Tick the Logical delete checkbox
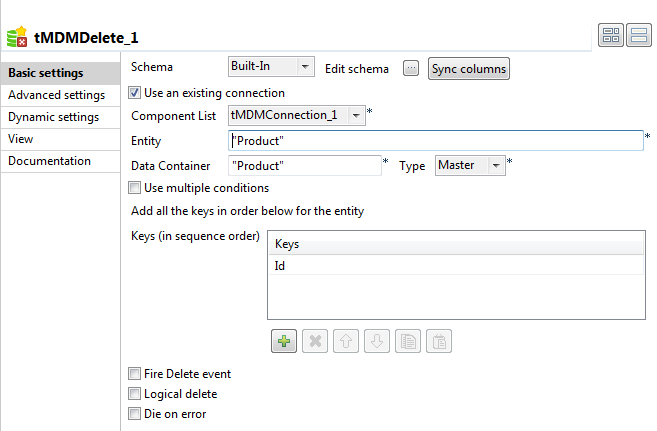The width and height of the screenshot is (657, 431). [x=135, y=394]
